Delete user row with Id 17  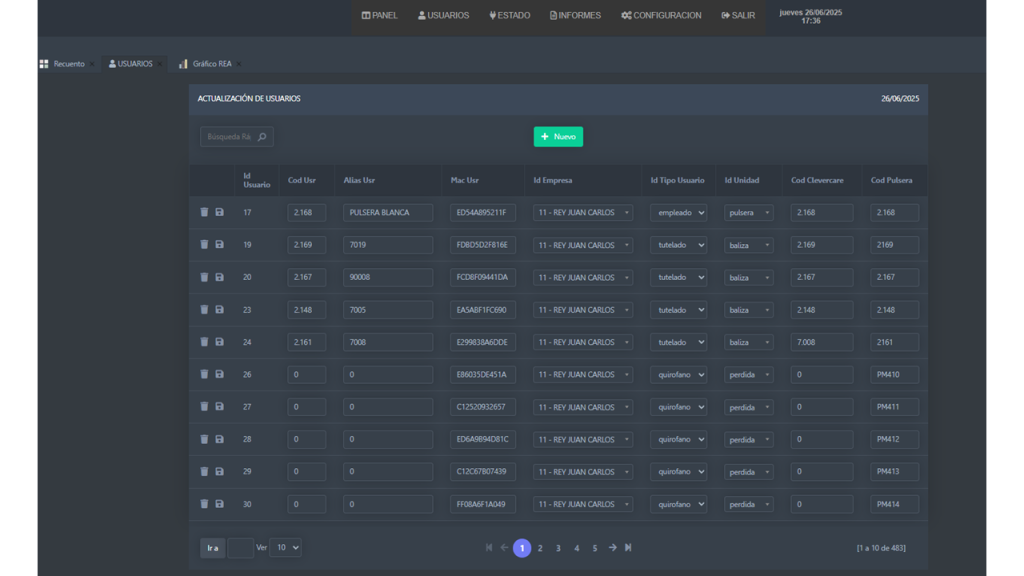(x=204, y=212)
